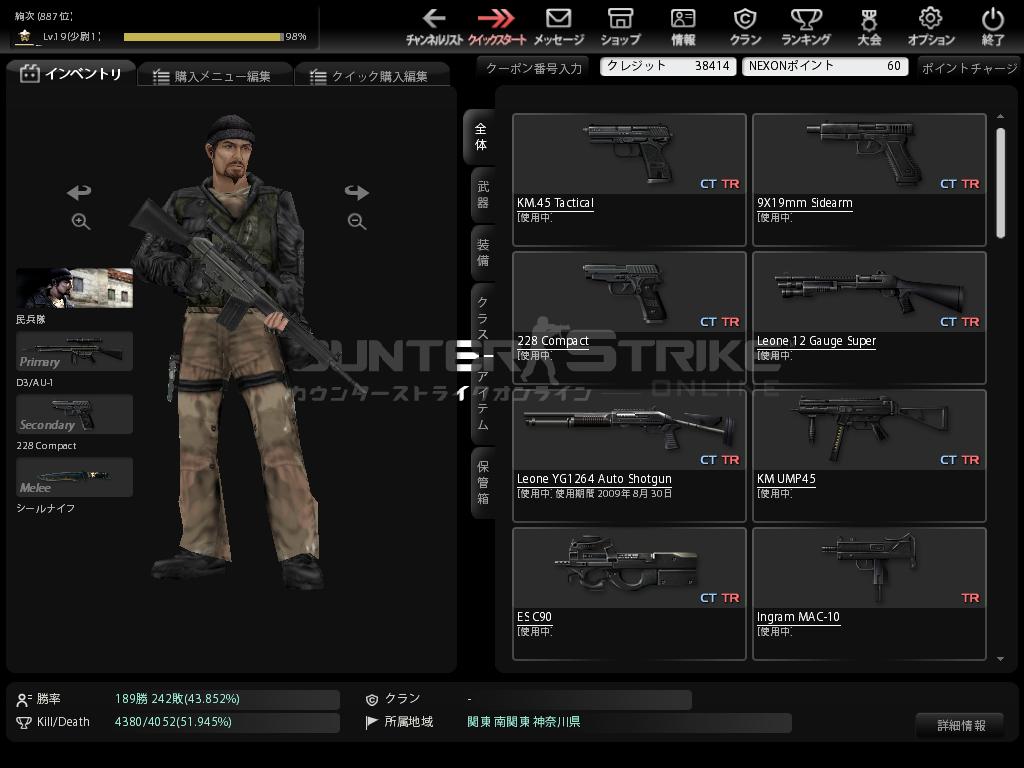Click the region 関東 南関東 神奈川県 text
Viewport: 1024px width, 768px height.
pos(524,722)
